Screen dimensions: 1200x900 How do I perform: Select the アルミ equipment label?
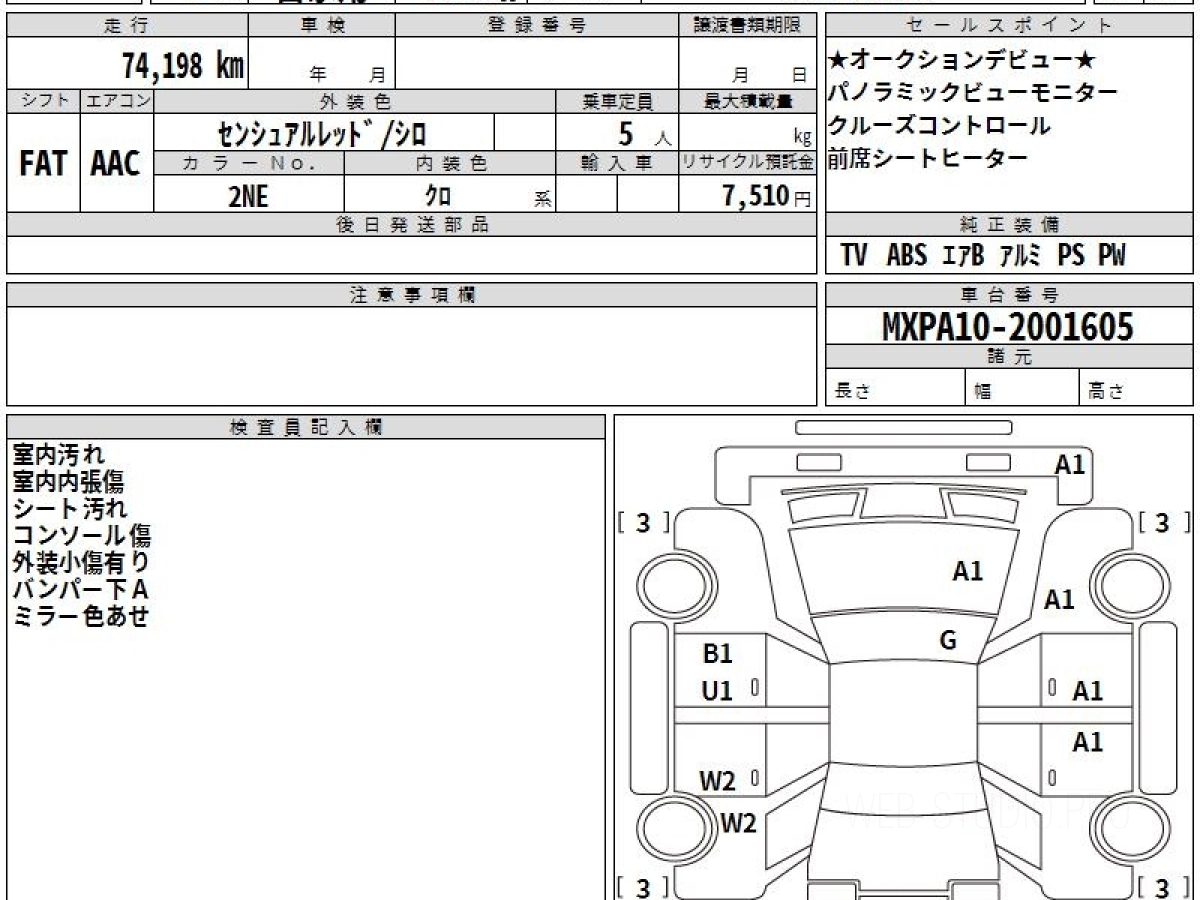[x=1021, y=256]
